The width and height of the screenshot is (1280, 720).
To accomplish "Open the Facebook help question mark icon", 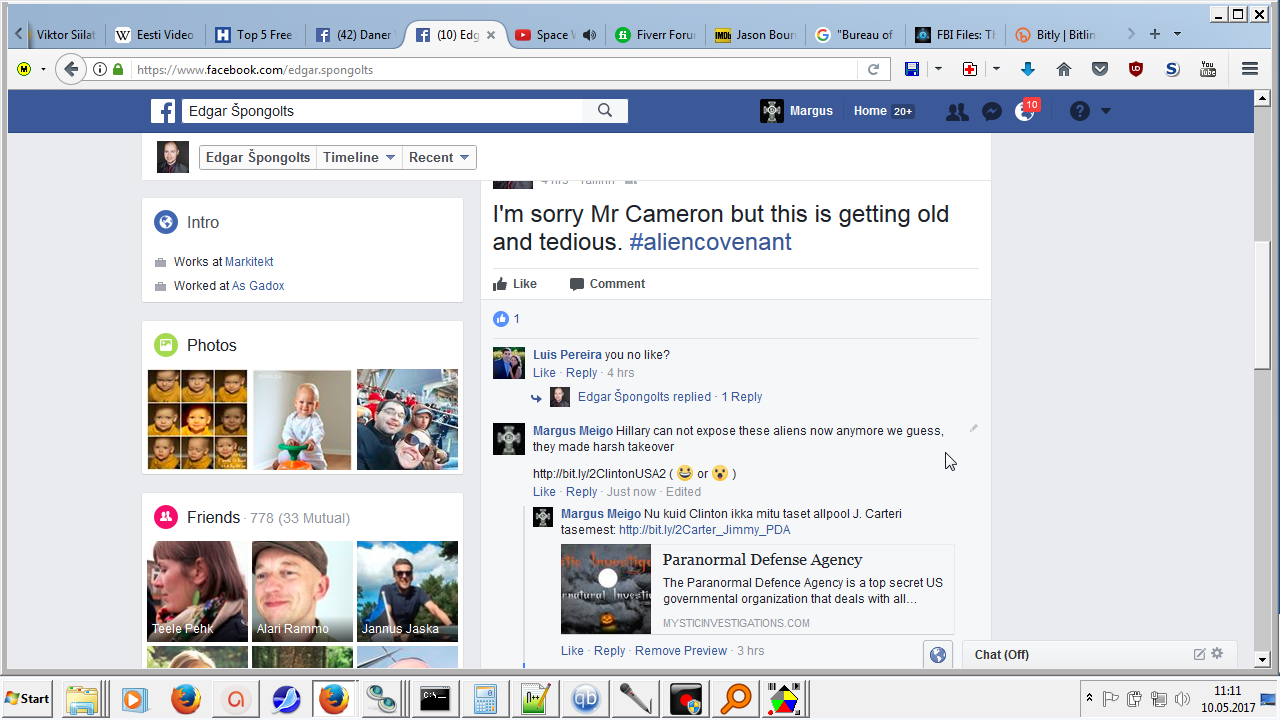I will 1079,111.
